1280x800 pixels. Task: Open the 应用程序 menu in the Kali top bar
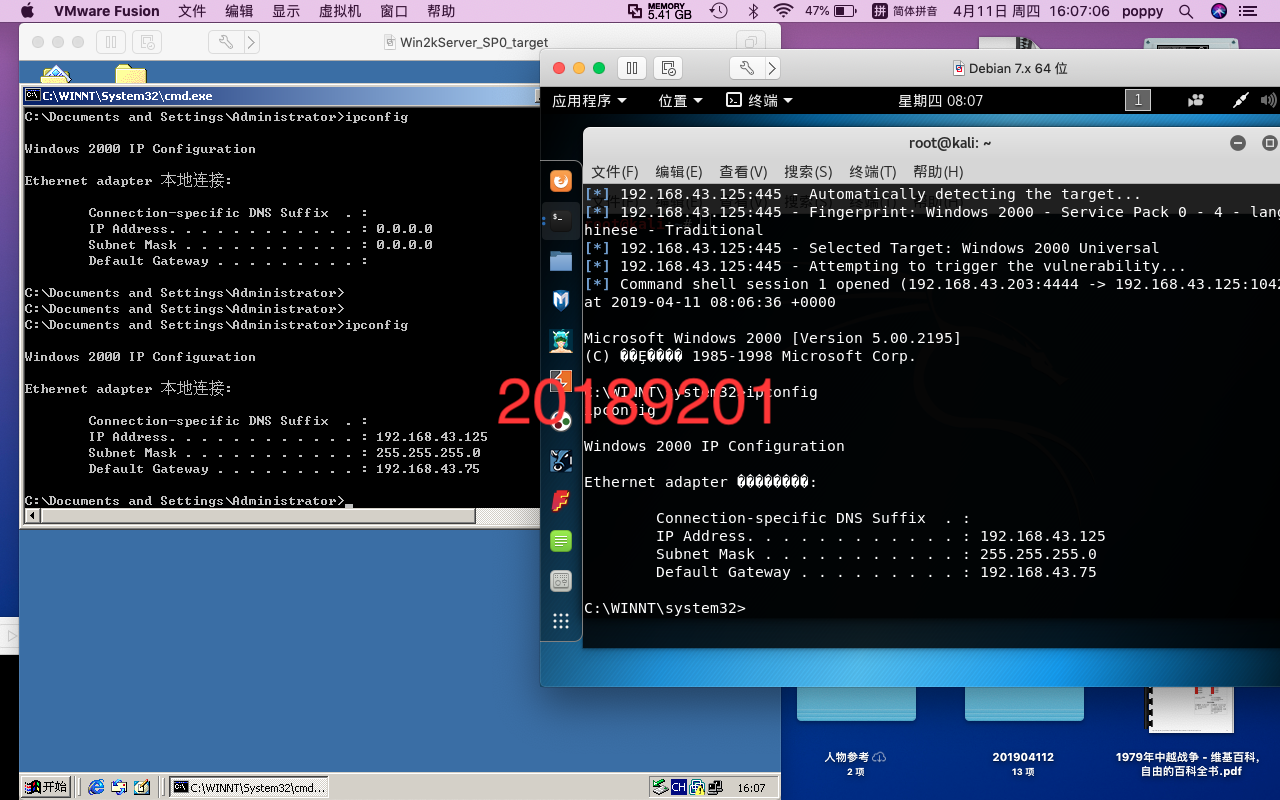589,100
